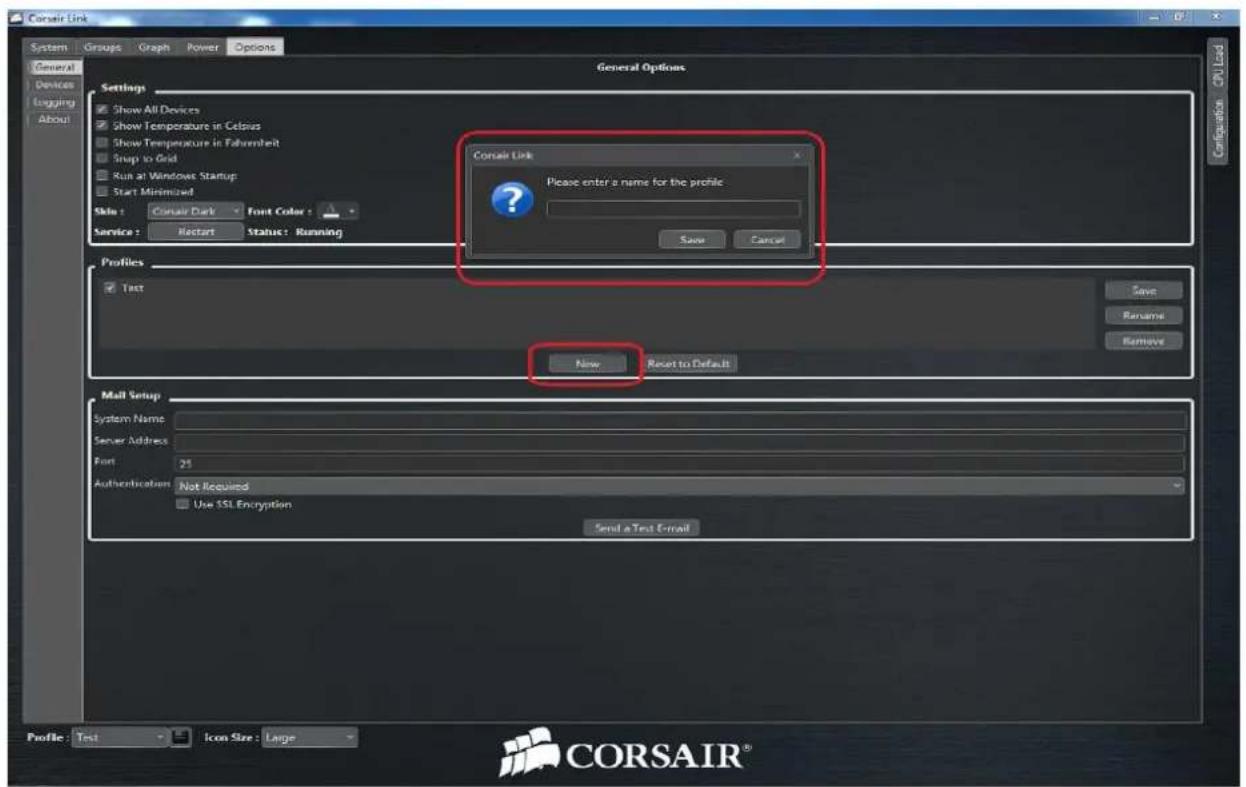Click the Restart service button
1246x787 pixels.
tap(195, 232)
